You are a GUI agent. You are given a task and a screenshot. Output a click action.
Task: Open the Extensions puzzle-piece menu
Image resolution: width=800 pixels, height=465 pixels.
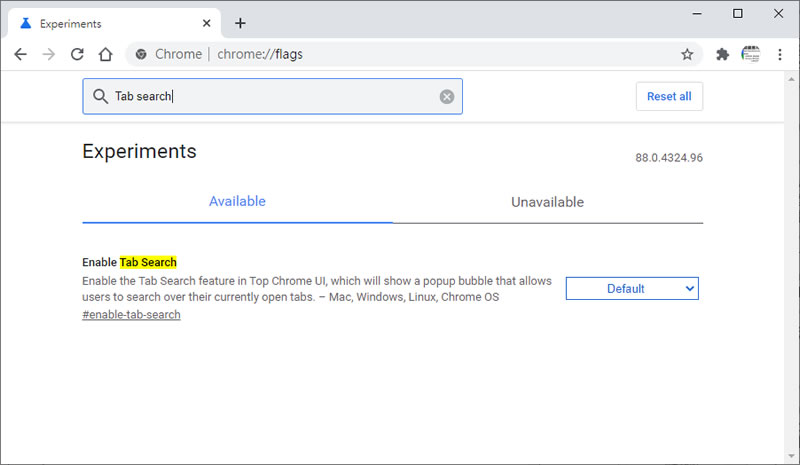tap(722, 54)
